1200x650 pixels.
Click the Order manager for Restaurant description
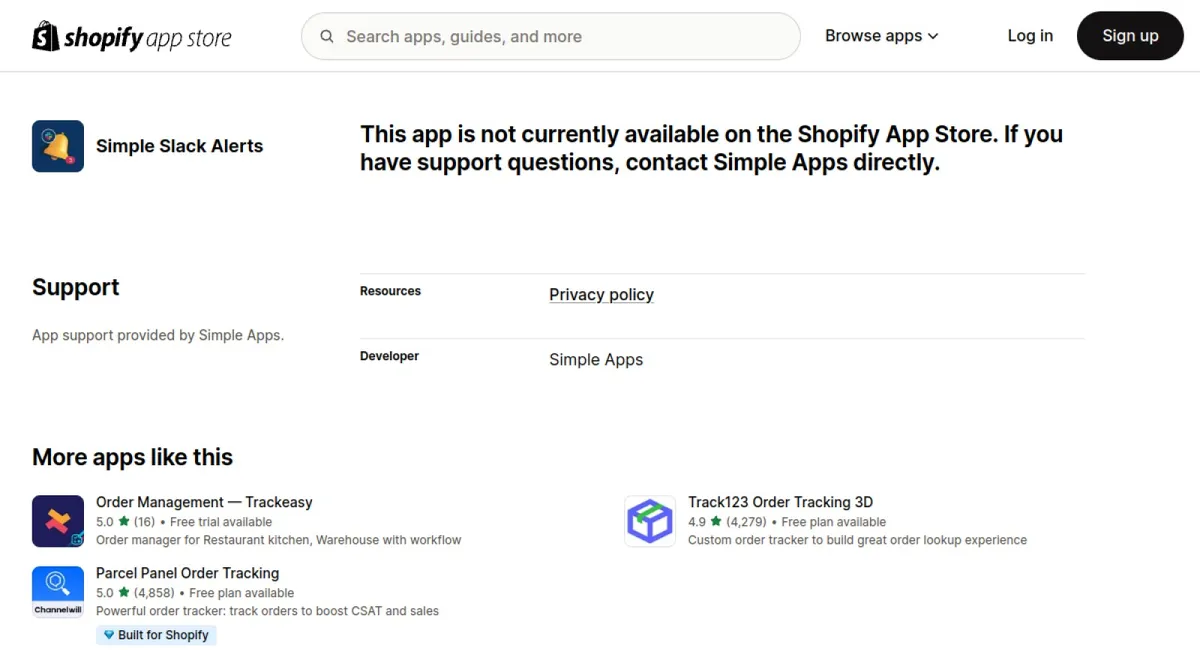[279, 540]
